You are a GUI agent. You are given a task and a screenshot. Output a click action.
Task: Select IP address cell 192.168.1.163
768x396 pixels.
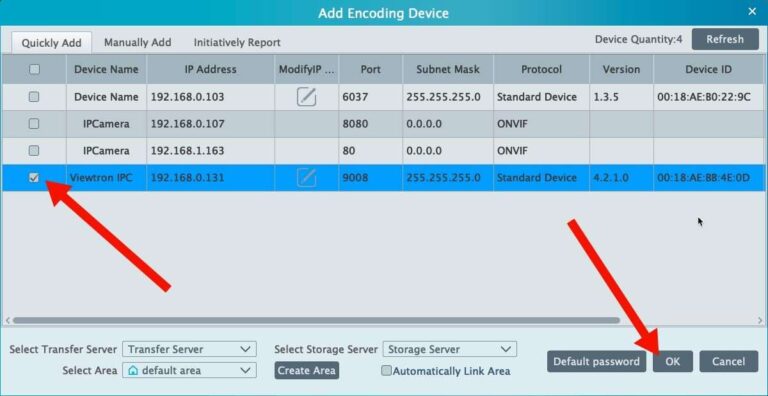[211, 150]
